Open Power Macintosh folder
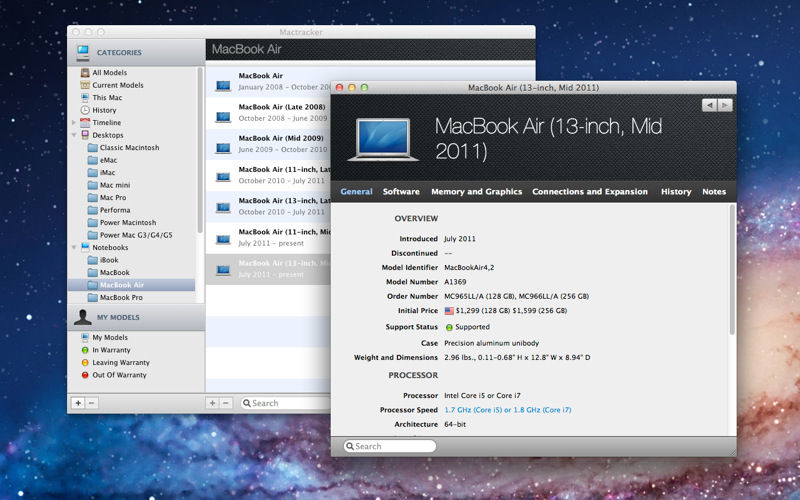The height and width of the screenshot is (500, 800). pyautogui.click(x=92, y=222)
